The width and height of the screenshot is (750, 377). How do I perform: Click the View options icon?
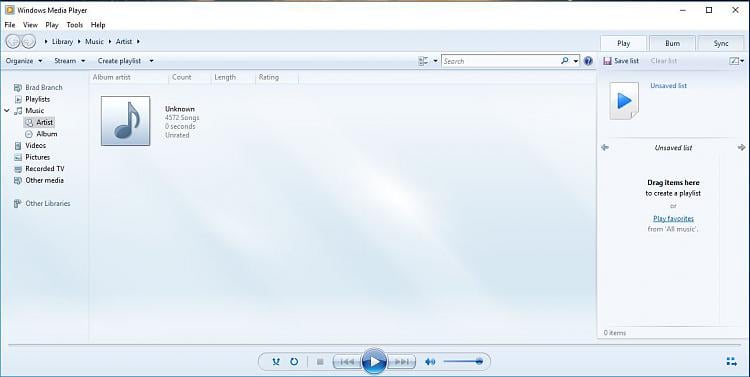click(423, 61)
